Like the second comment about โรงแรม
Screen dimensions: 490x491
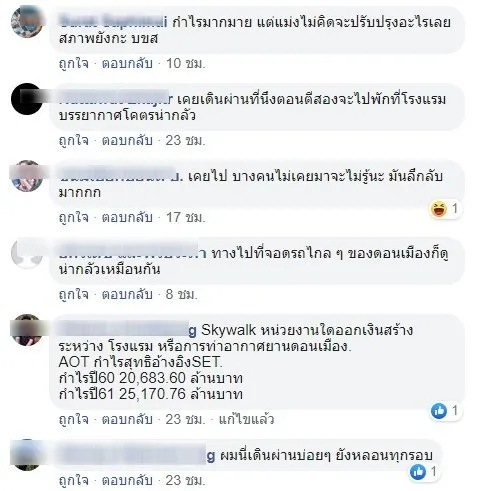(74, 140)
